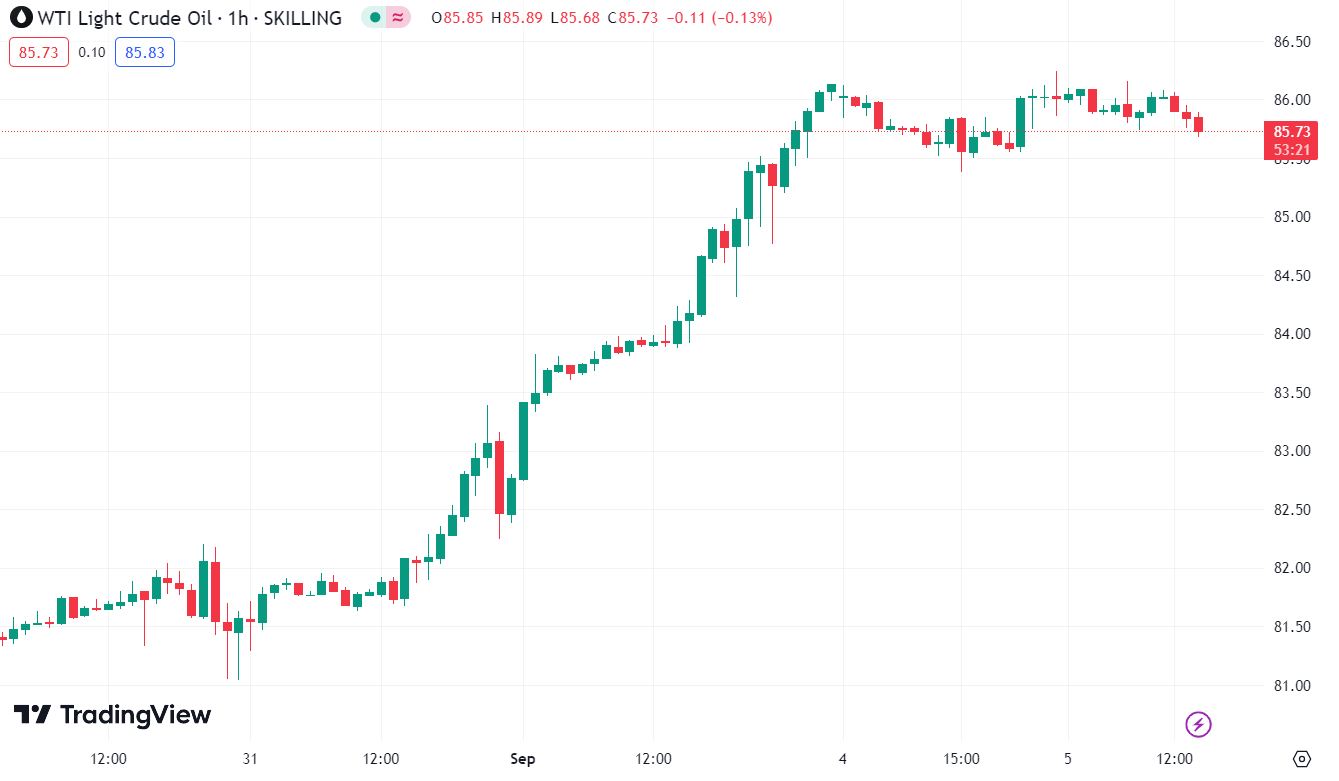Viewport: 1339px width, 781px height.
Task: Click the 84.00 level on price scale
Action: [x=1292, y=334]
